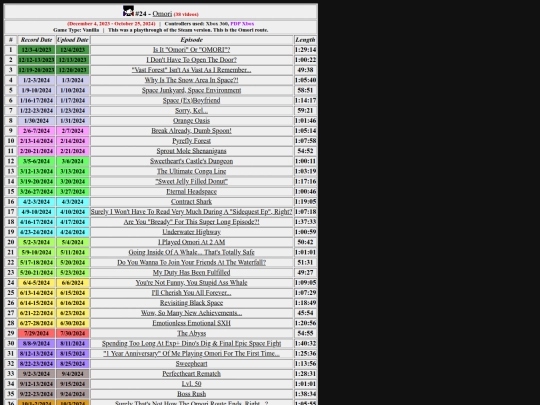540x405 pixels.
Task: Open 'Lvl. 50' episode link
Action: point(191,384)
